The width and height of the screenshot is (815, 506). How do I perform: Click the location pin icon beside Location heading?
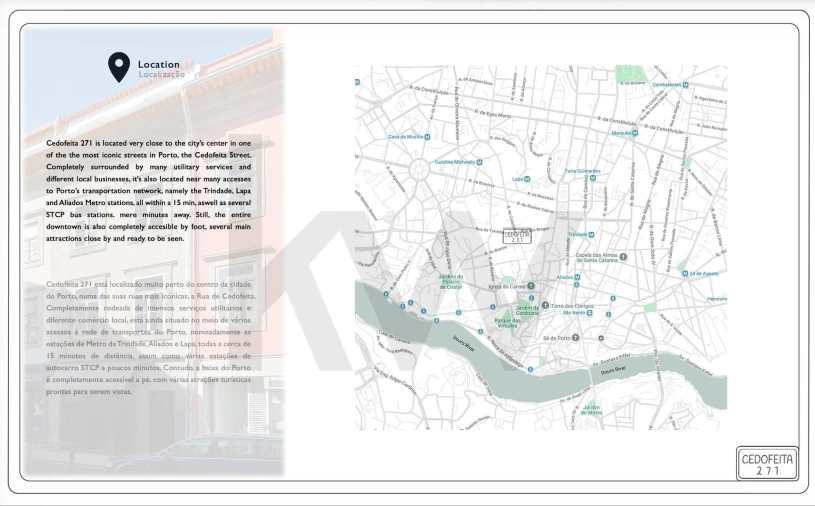point(119,67)
